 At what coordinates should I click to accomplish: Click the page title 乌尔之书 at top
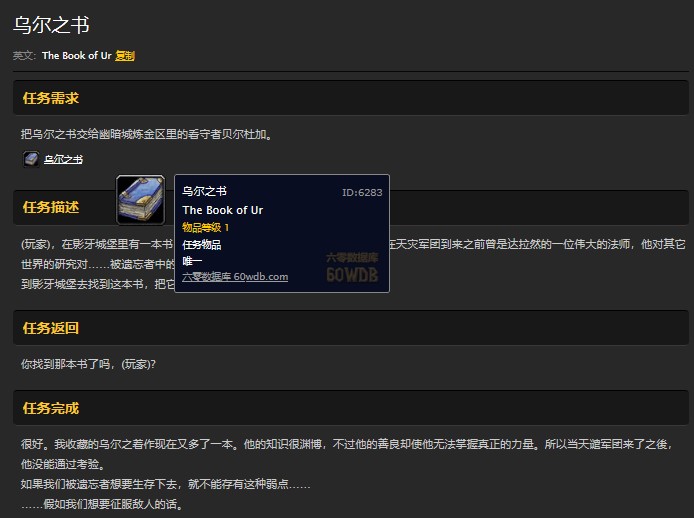[51, 25]
